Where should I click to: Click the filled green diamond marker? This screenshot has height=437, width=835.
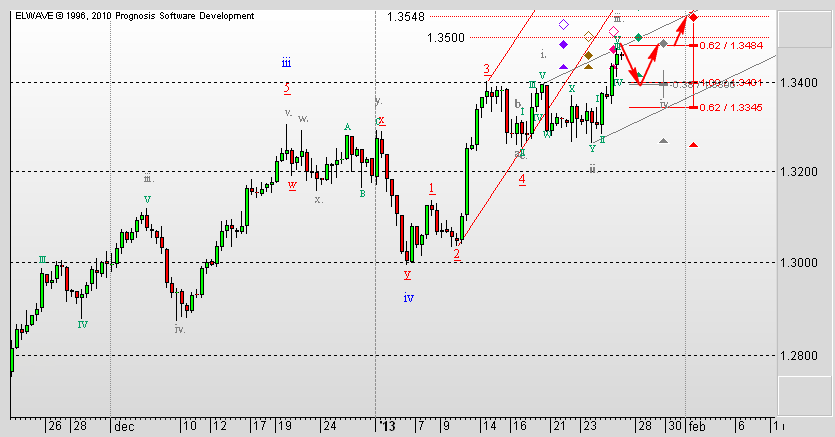(638, 37)
